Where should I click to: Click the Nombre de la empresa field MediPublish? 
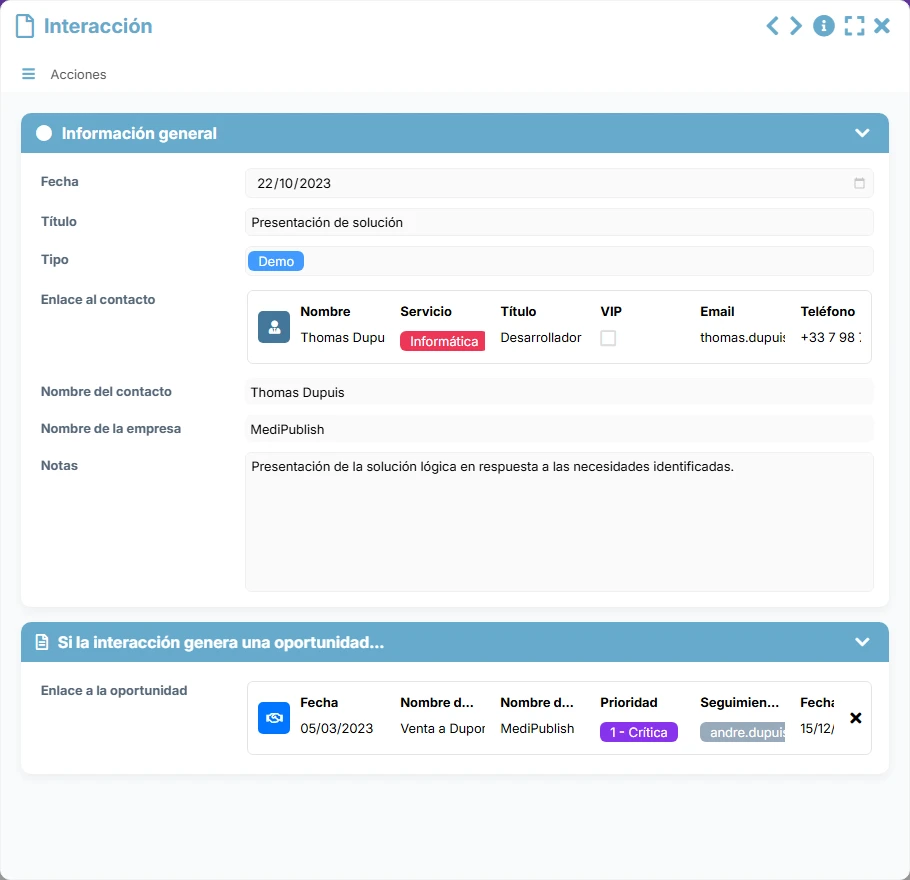coord(559,430)
